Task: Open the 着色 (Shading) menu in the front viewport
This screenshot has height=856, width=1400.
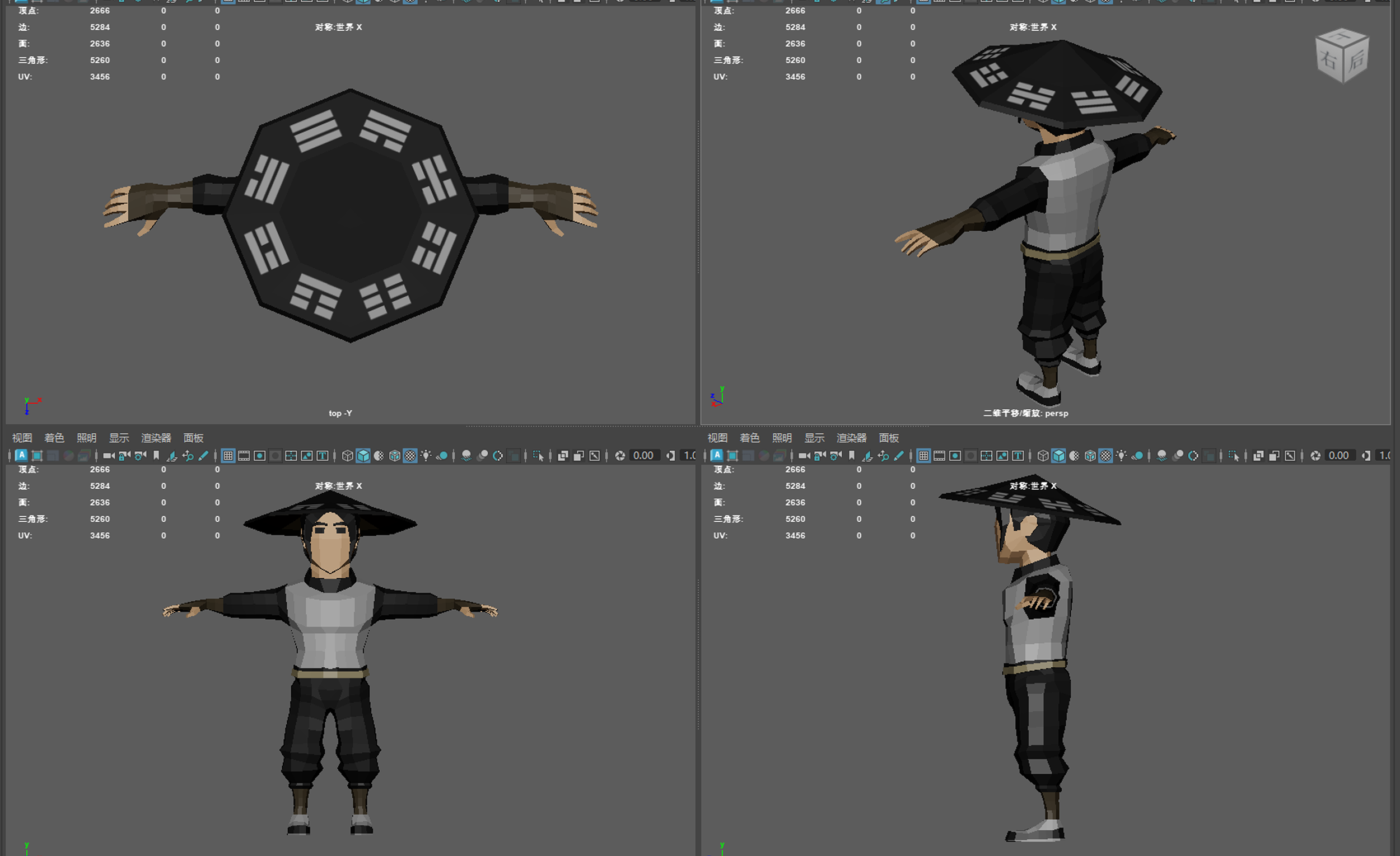Action: [54, 438]
